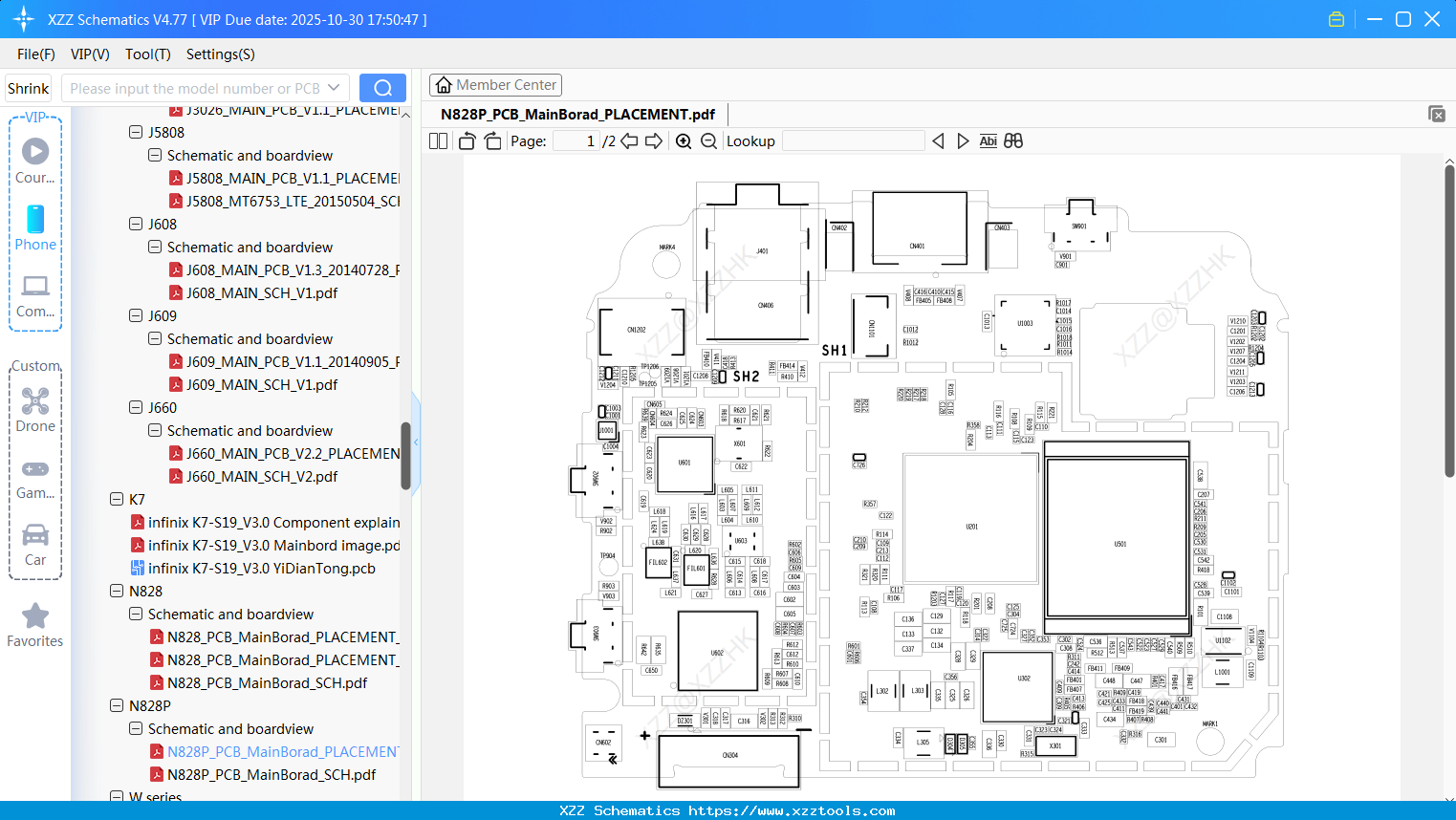The height and width of the screenshot is (820, 1456).
Task: Toggle Abi text selection mode
Action: pyautogui.click(x=988, y=140)
